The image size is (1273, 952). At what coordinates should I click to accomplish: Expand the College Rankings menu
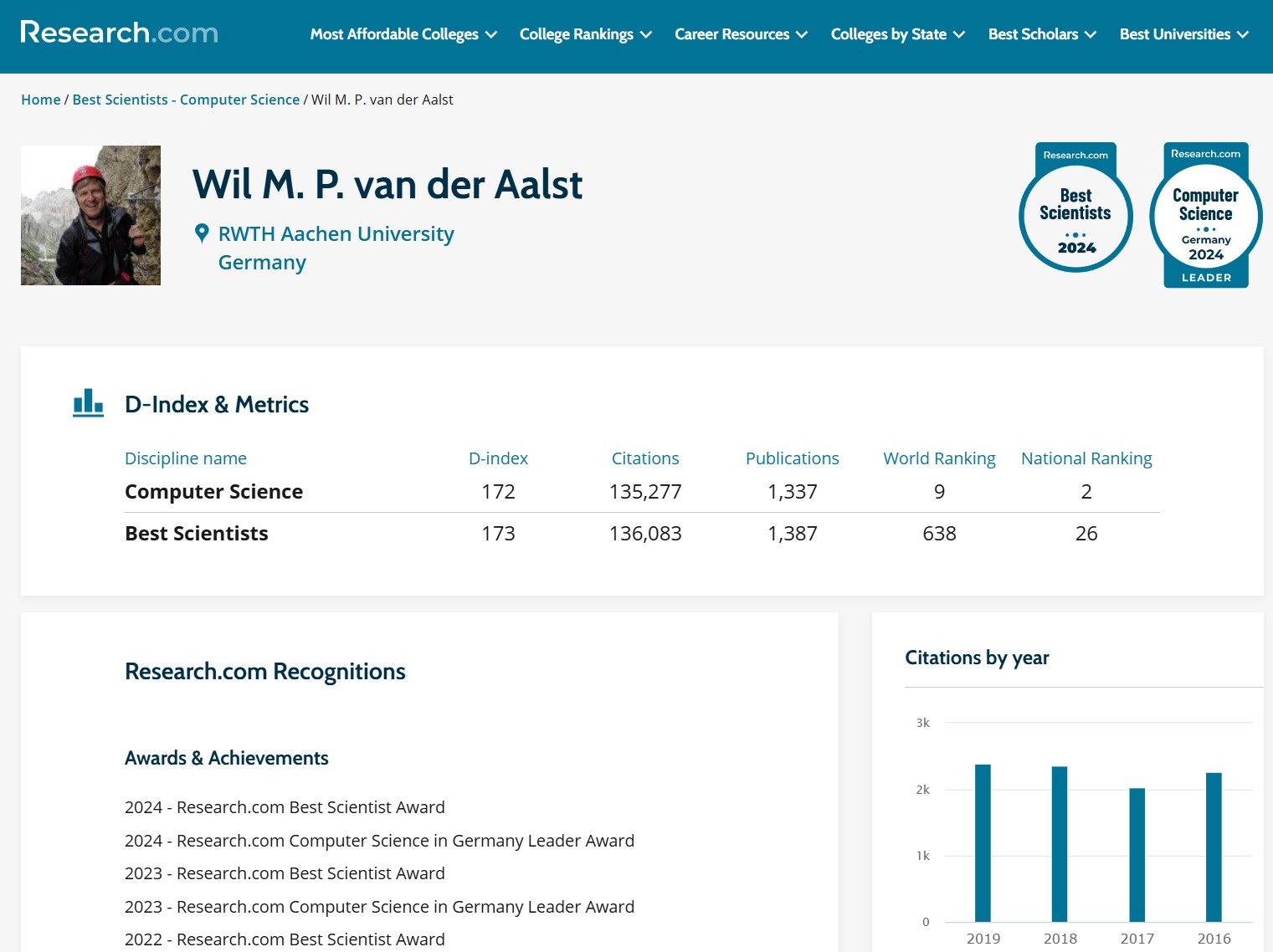586,34
